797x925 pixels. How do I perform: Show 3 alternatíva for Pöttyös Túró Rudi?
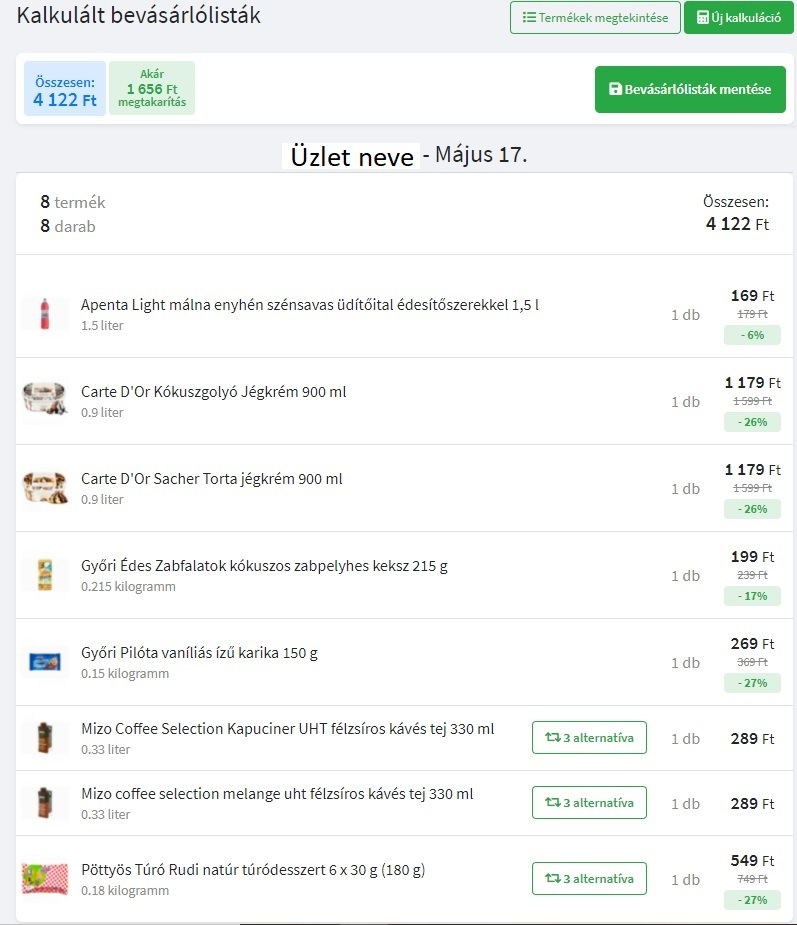[589, 878]
